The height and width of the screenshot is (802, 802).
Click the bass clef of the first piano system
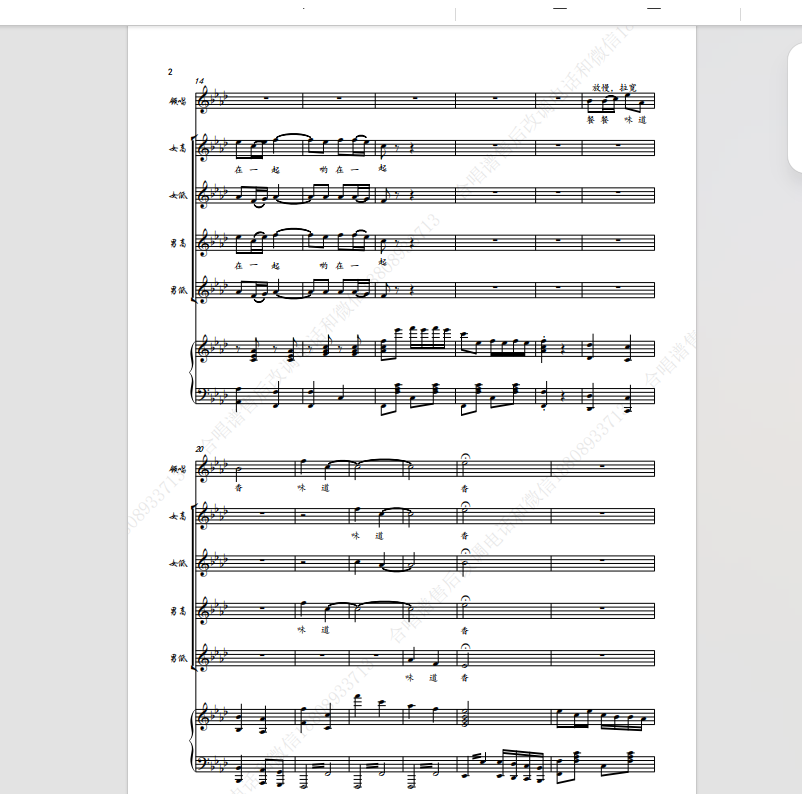pos(203,395)
